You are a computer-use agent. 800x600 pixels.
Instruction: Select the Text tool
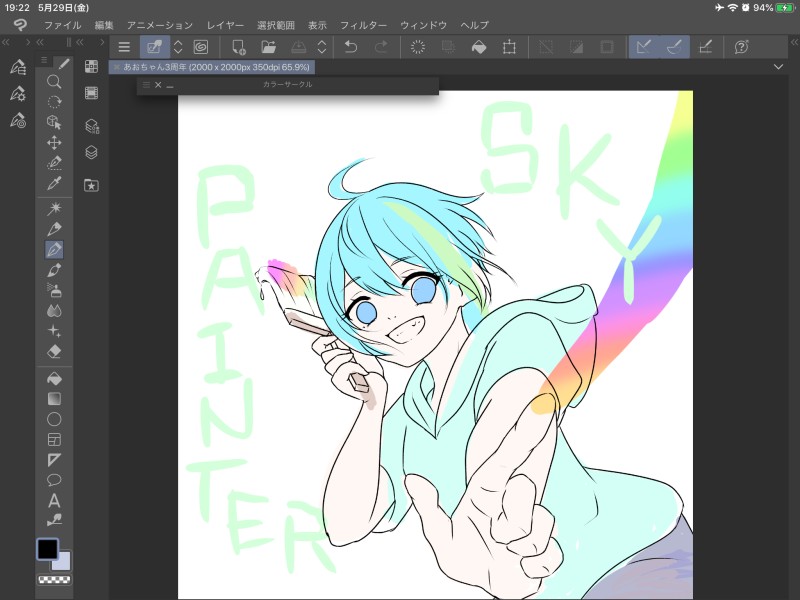coord(54,501)
